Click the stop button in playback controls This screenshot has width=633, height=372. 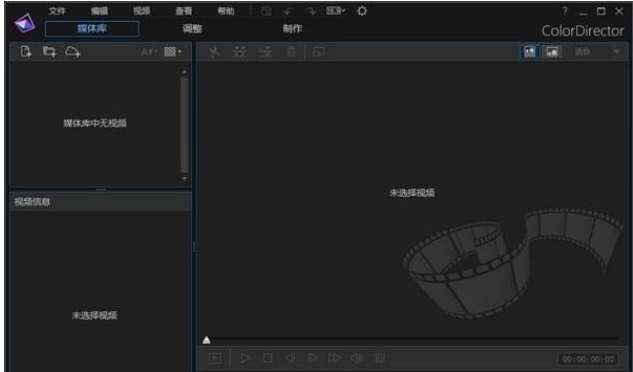pos(268,358)
